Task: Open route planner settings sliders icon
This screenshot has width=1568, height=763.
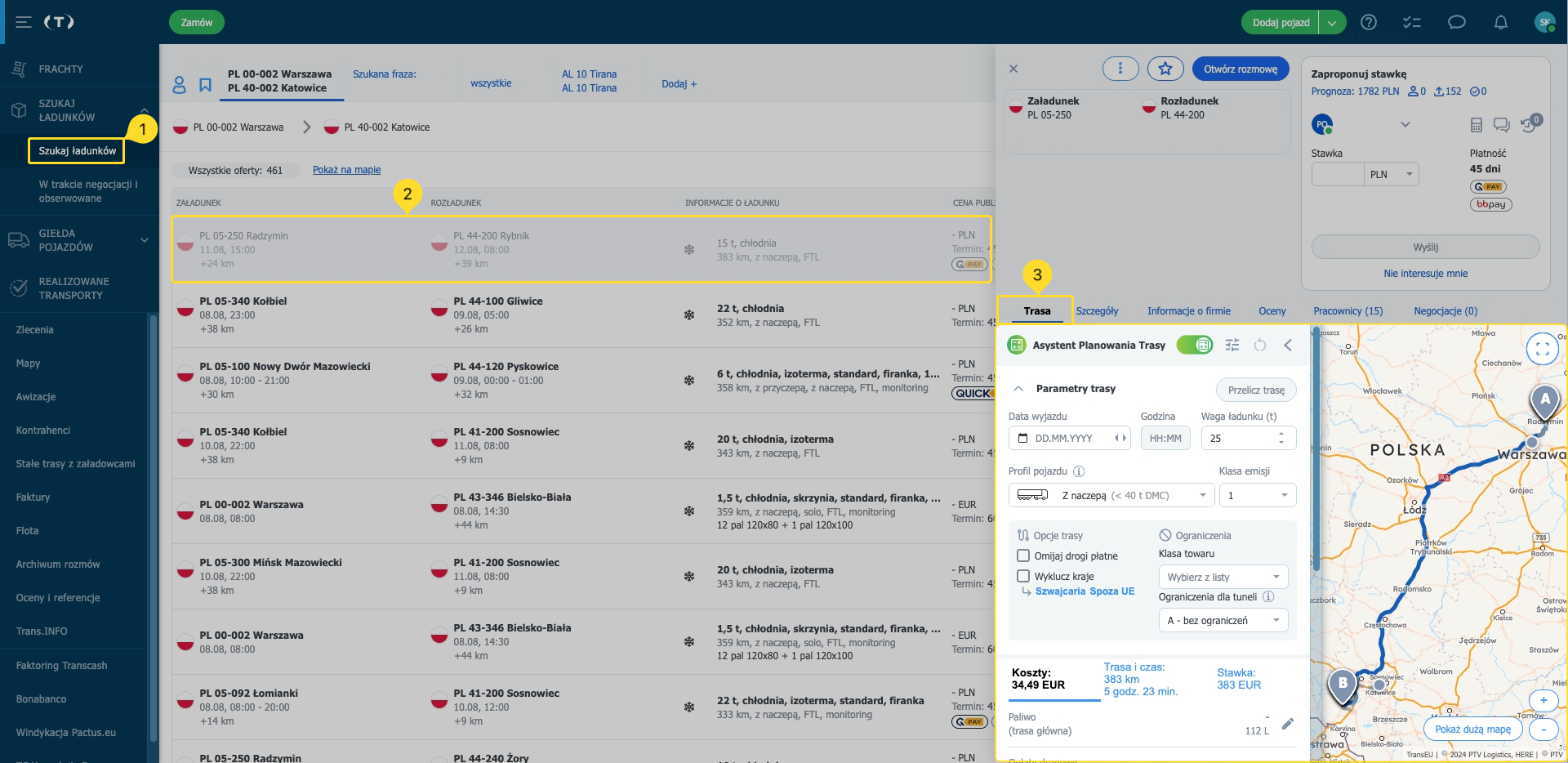Action: tap(1232, 345)
